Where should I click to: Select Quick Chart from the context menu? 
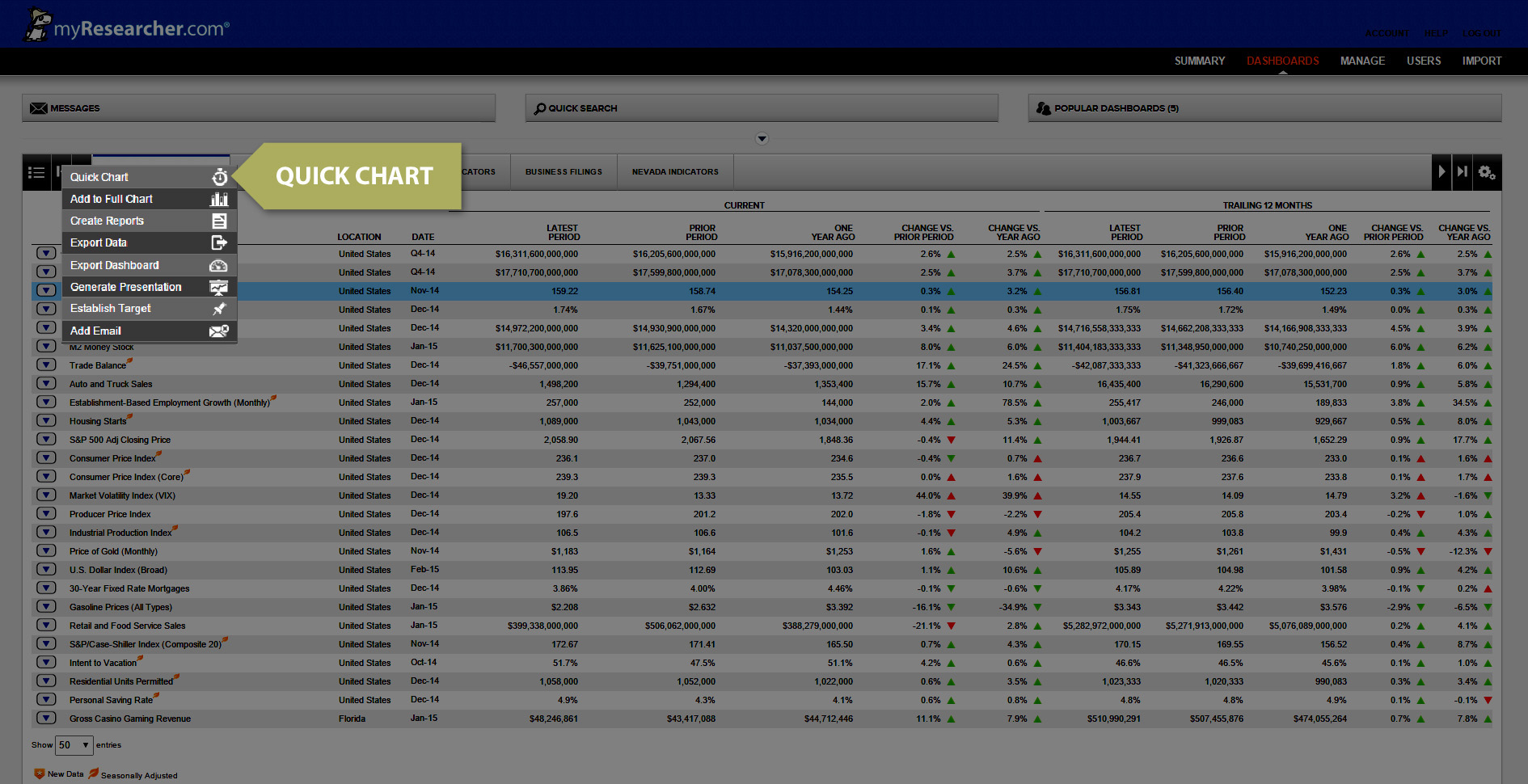click(x=150, y=177)
